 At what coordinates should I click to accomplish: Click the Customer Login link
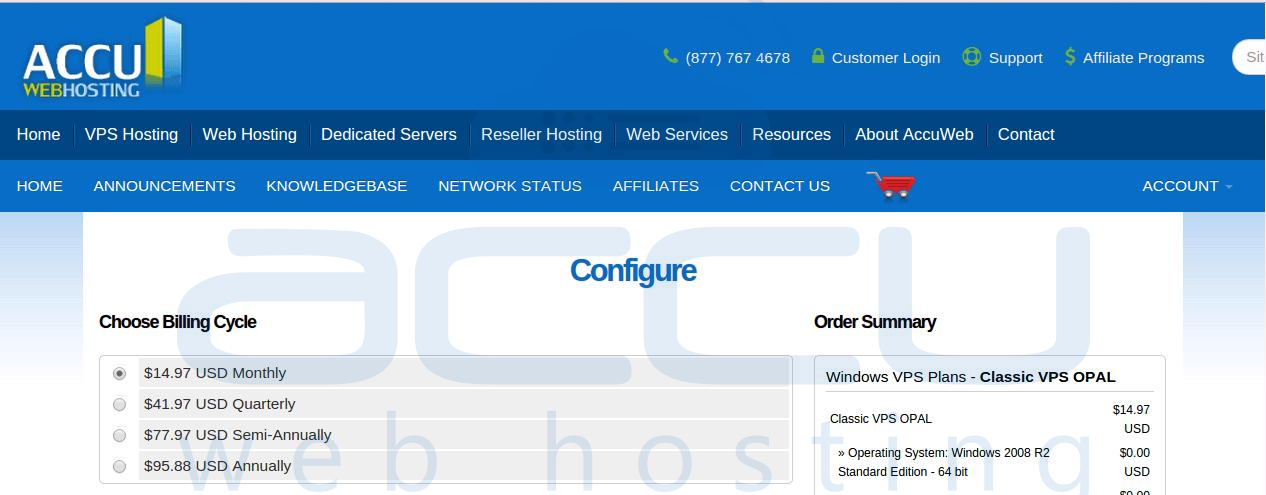click(886, 58)
